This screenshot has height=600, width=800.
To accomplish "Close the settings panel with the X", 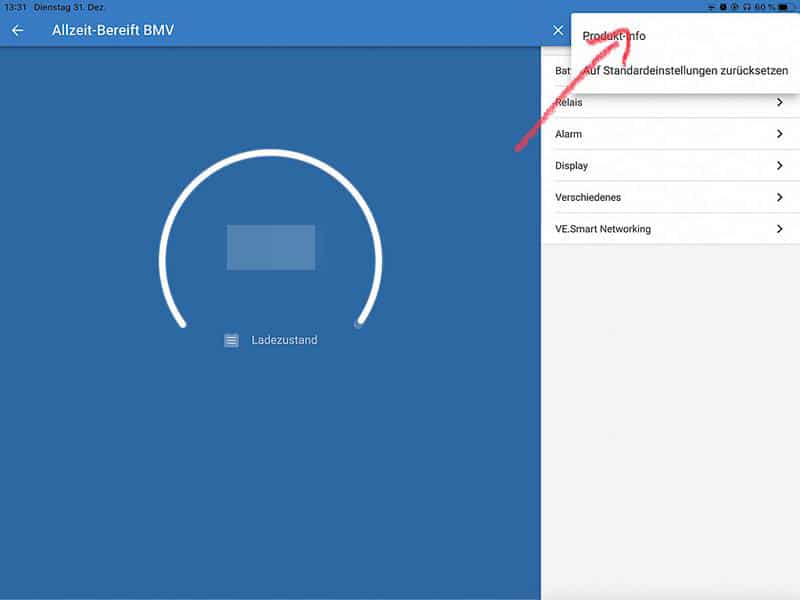I will tap(558, 30).
